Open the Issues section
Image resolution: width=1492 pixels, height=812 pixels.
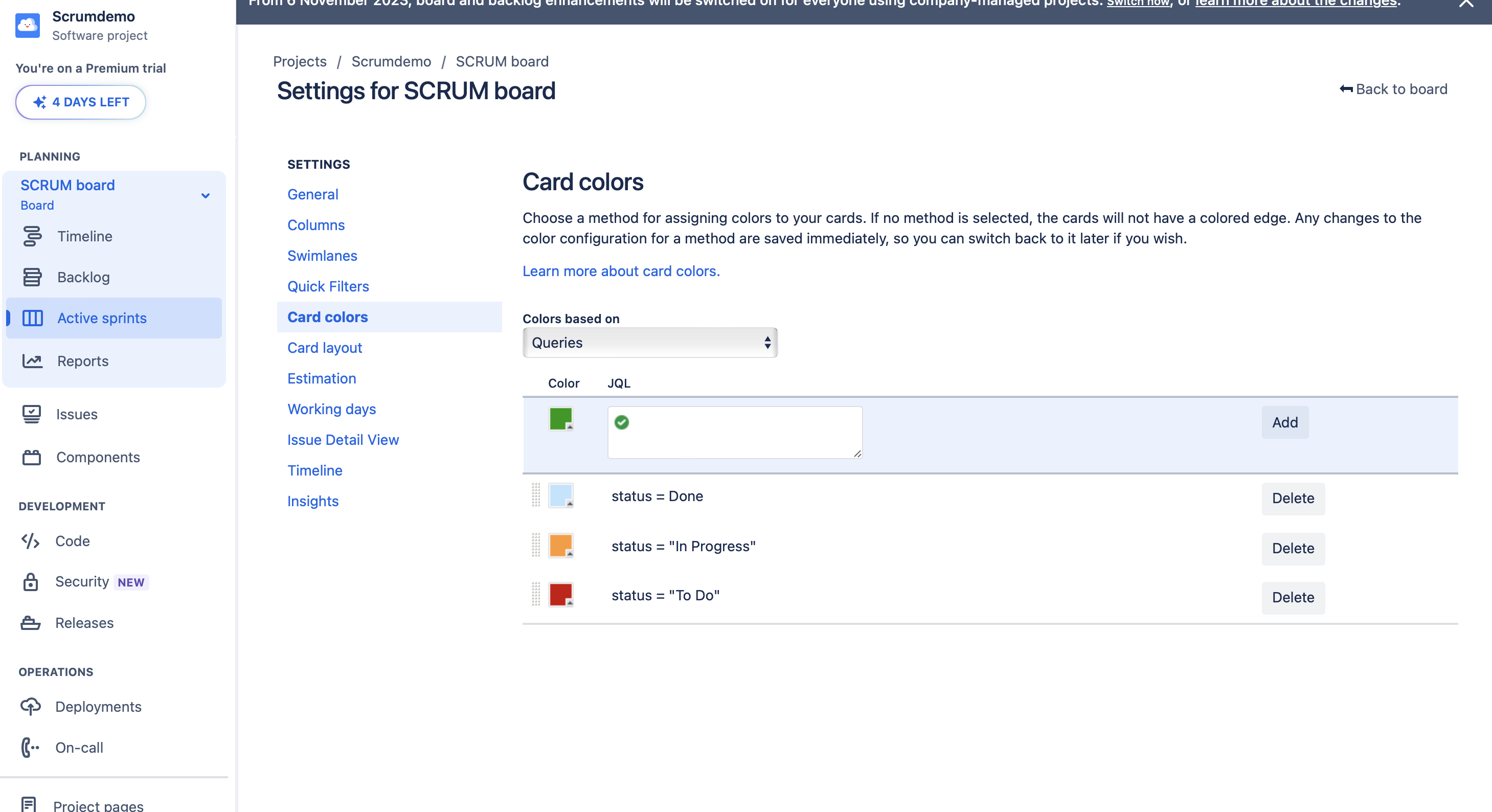77,414
